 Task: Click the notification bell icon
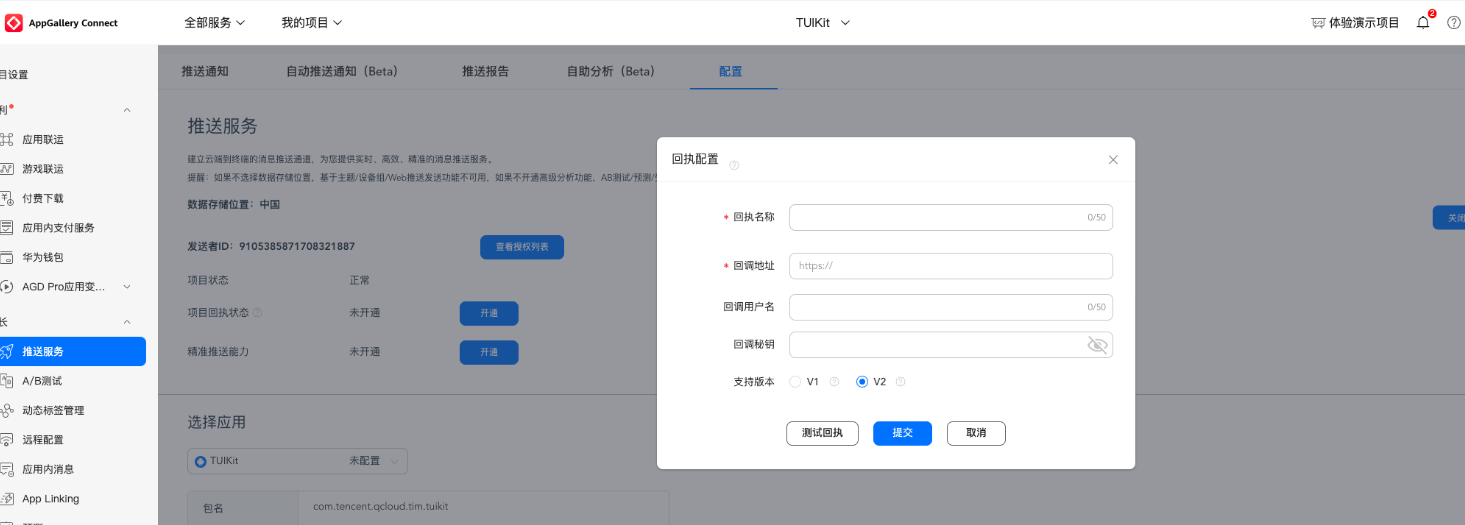point(1423,23)
